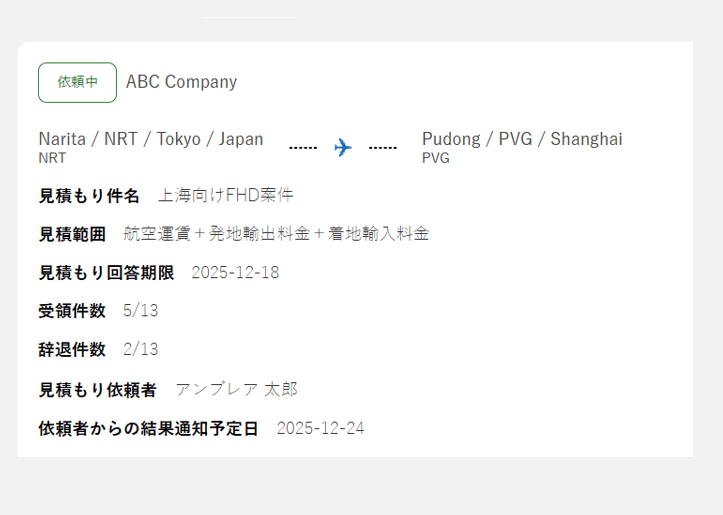Click origin Narita / NRT / Tokyo / Japan

151,139
